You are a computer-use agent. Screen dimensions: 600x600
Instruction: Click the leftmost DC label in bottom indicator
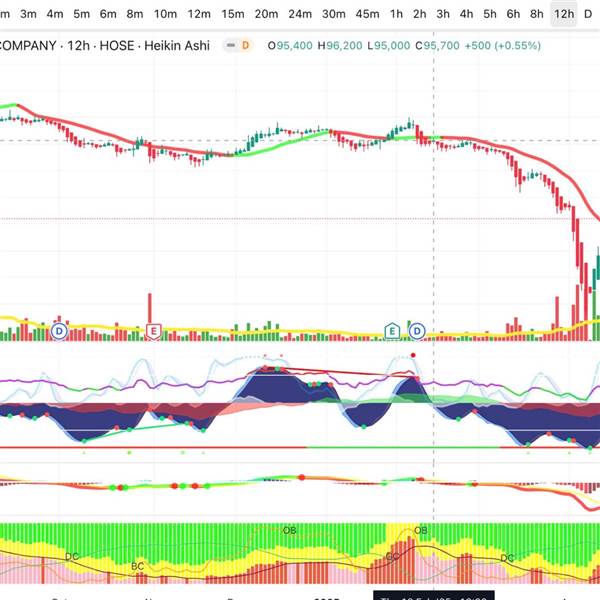coord(72,556)
